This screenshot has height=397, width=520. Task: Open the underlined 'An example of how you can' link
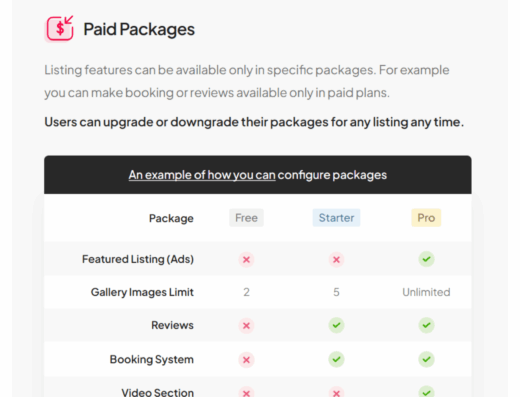(202, 175)
